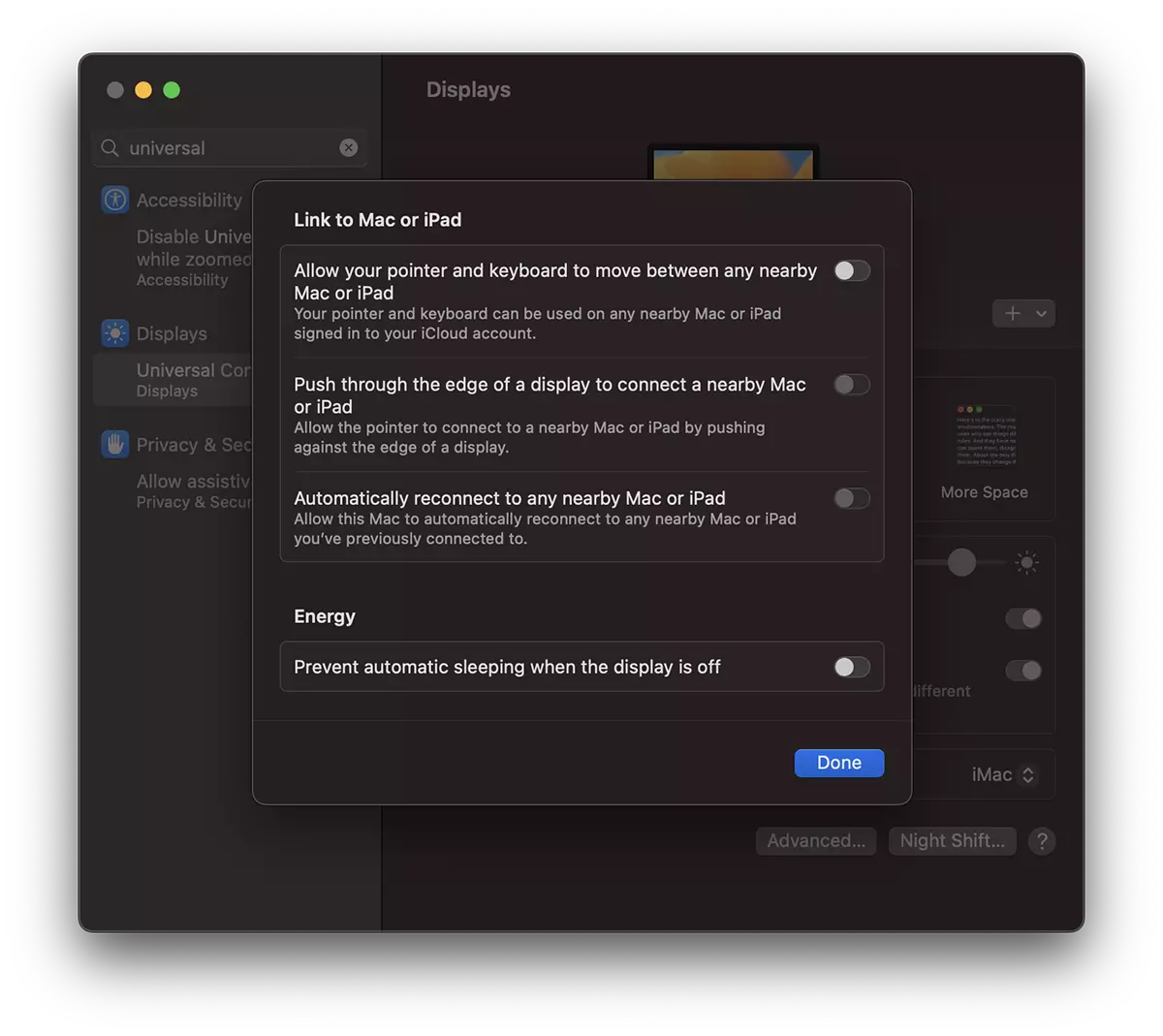
Task: Click the help question mark button
Action: click(1042, 841)
